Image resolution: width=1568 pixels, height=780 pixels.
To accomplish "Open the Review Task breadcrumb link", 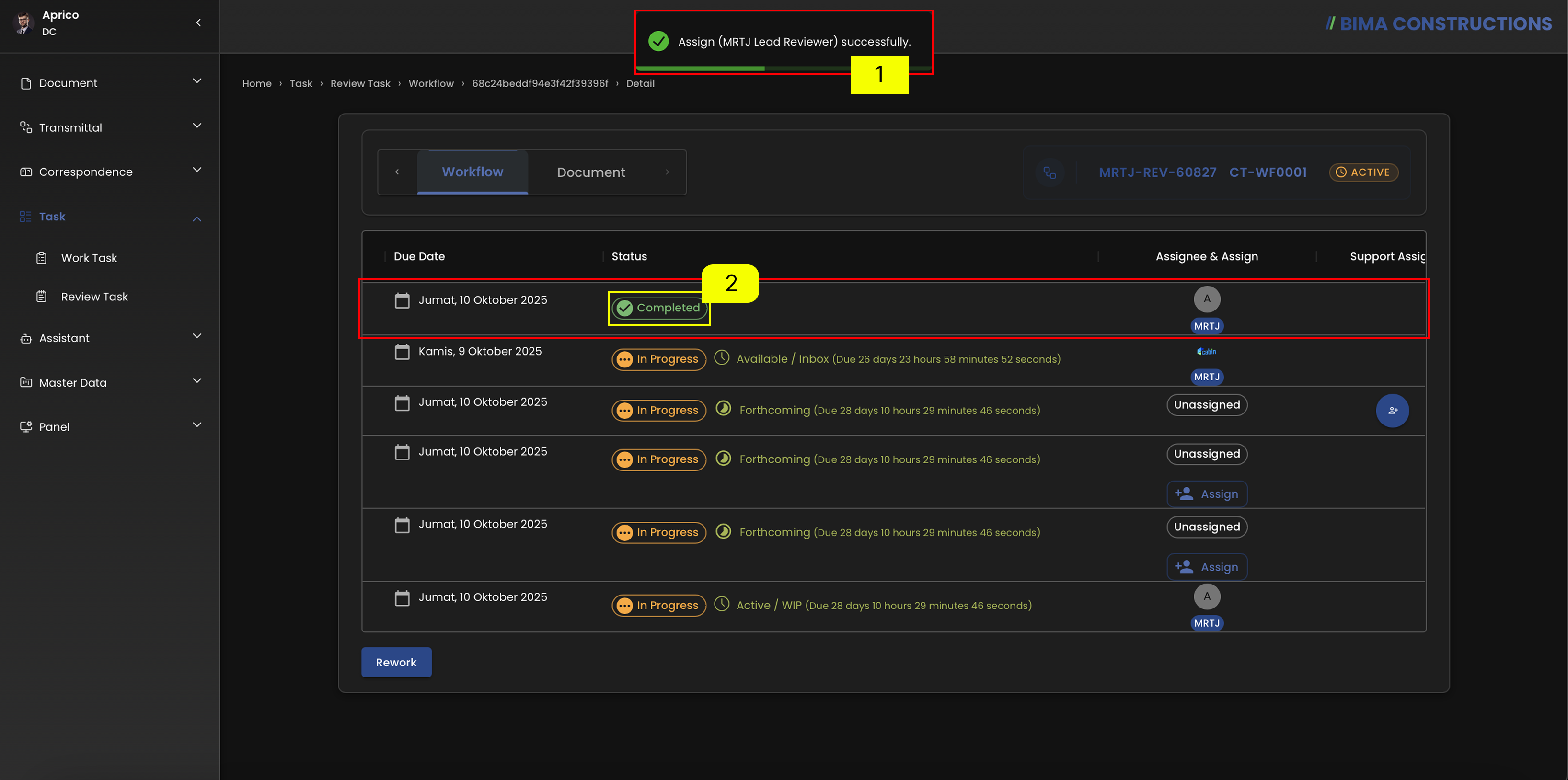I will (360, 84).
